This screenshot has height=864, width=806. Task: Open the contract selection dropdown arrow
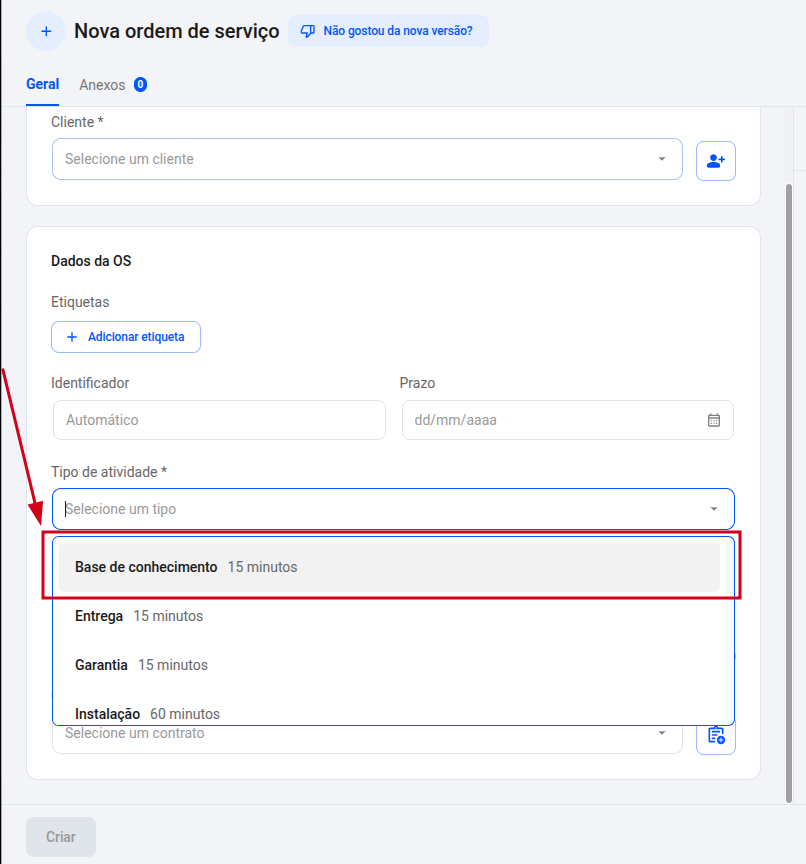(661, 734)
